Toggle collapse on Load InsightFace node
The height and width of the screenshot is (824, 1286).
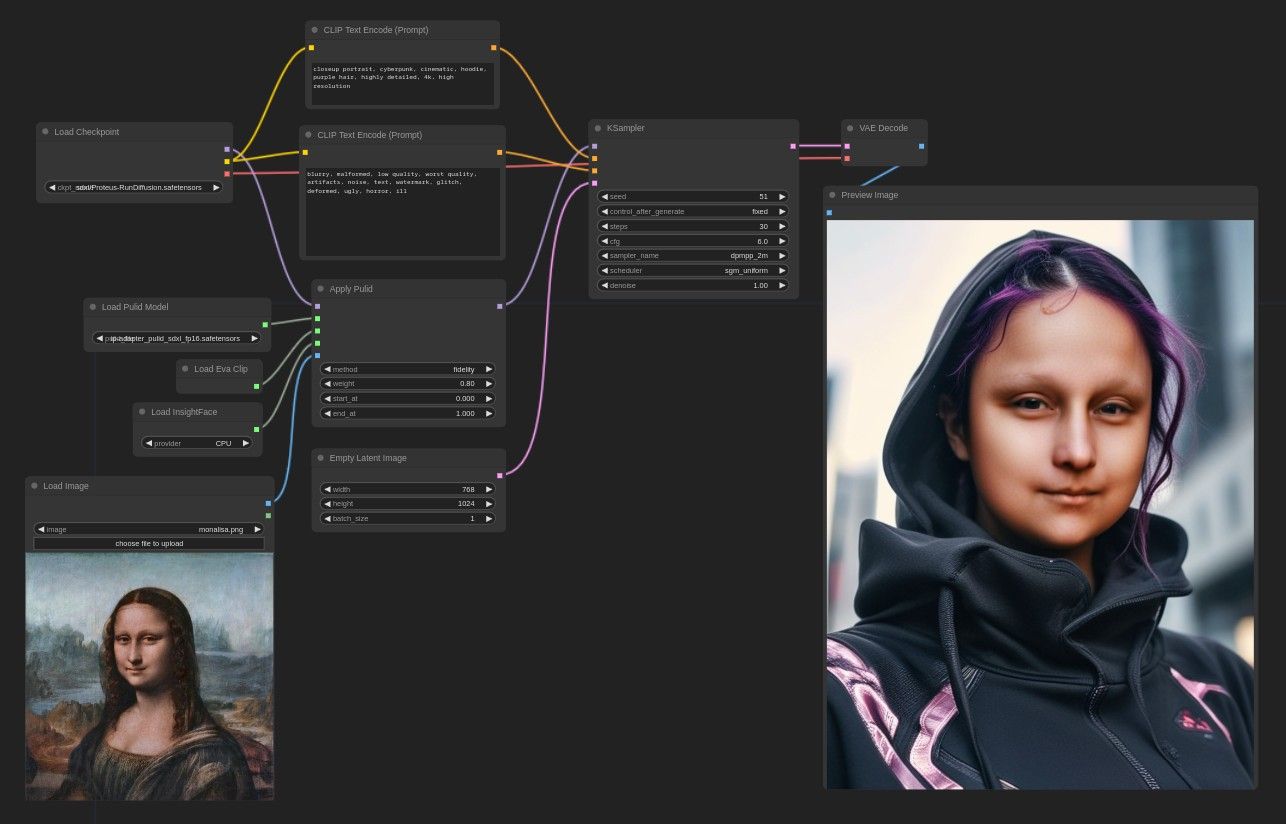pos(142,412)
